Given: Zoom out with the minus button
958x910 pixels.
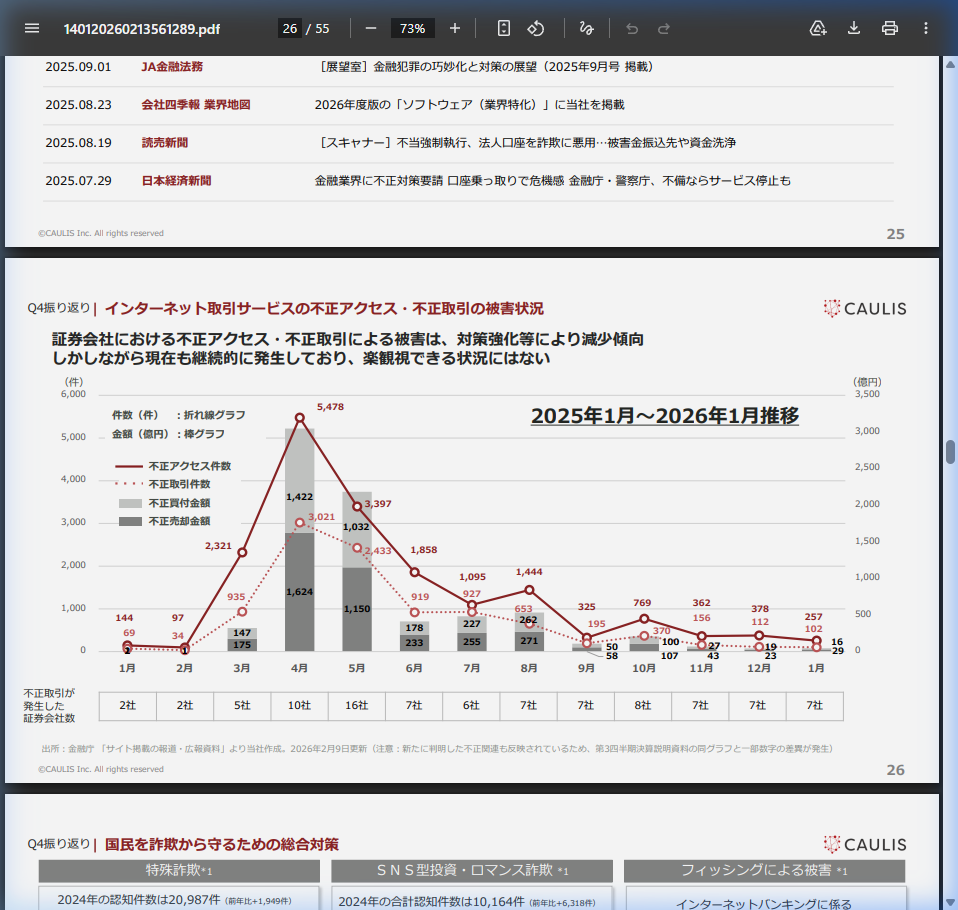Looking at the screenshot, I should pyautogui.click(x=370, y=28).
